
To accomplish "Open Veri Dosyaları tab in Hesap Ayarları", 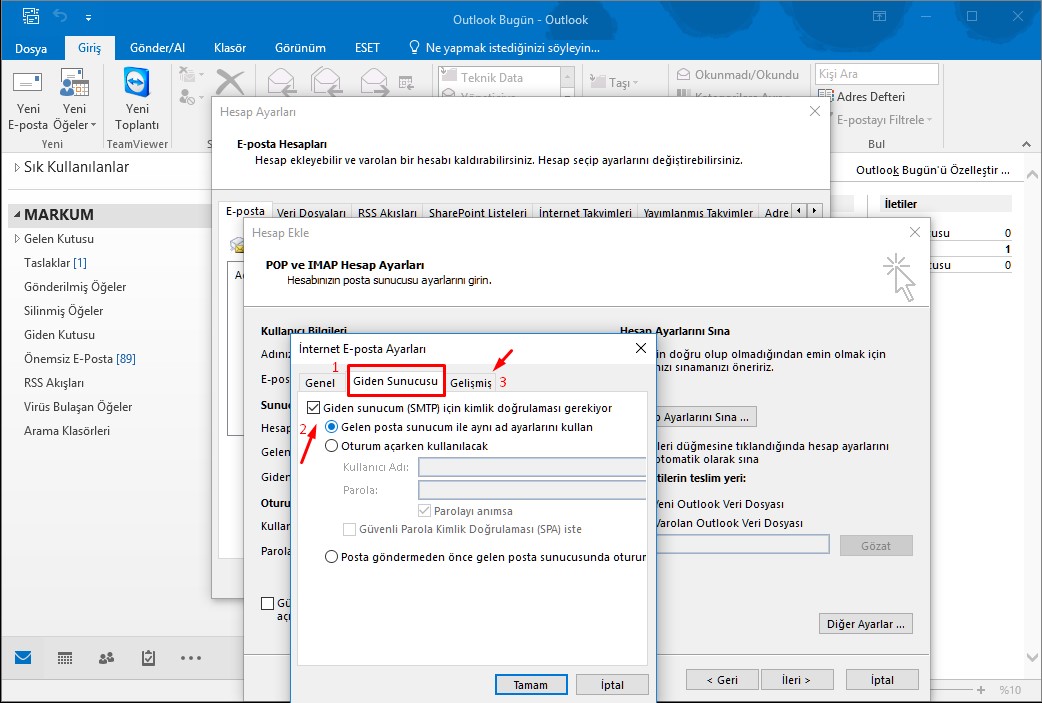I will pyautogui.click(x=311, y=213).
